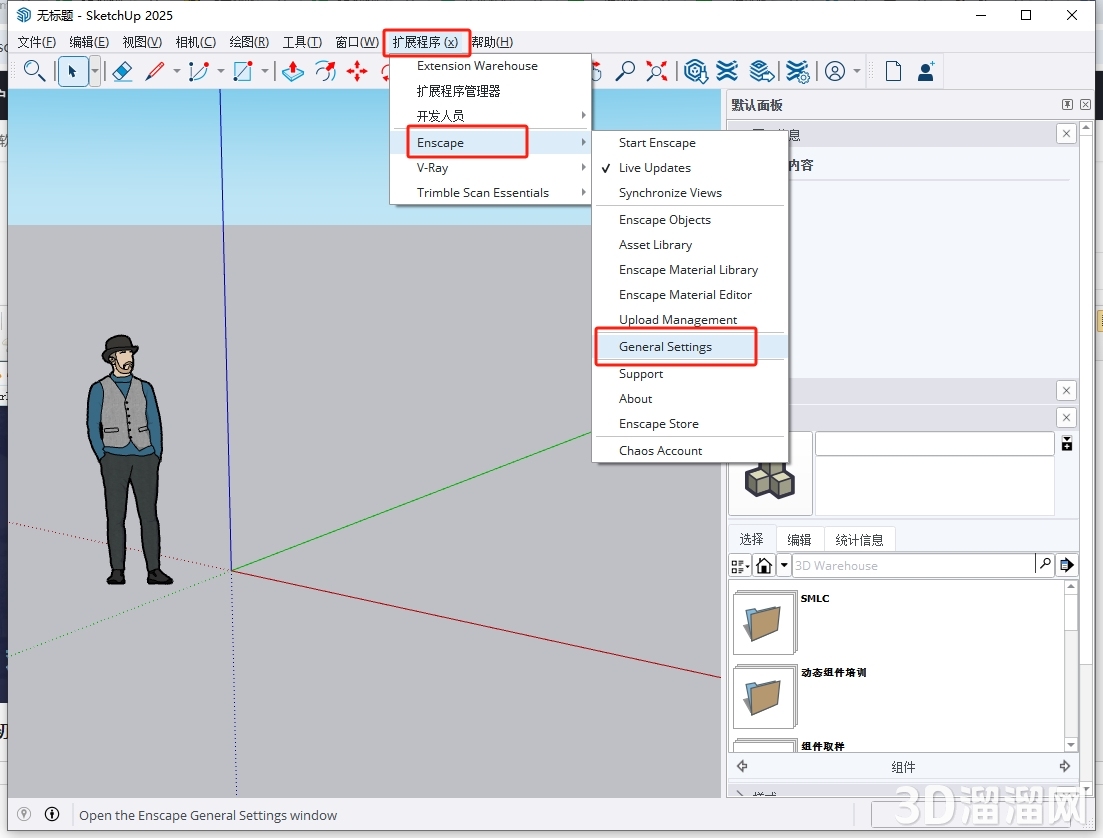Screen dimensions: 1103x838
Task: Open Asset Library
Action: [x=689, y=245]
